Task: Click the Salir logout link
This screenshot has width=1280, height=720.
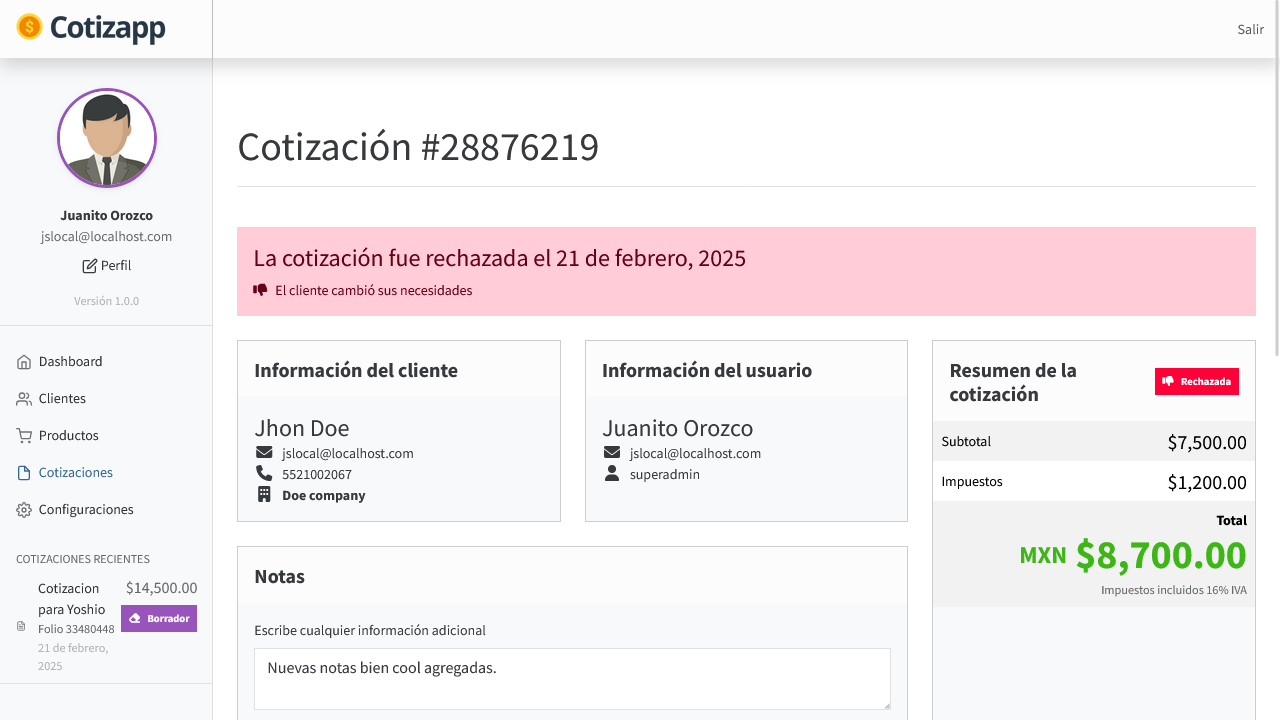Action: coord(1250,29)
